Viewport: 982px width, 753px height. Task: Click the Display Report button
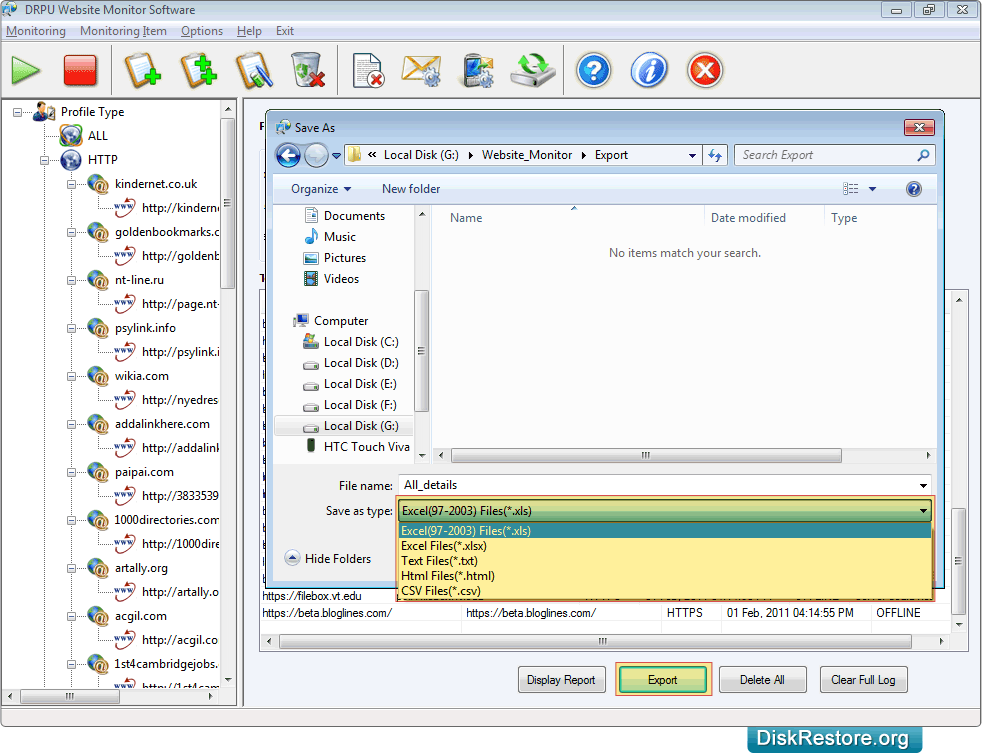[561, 680]
